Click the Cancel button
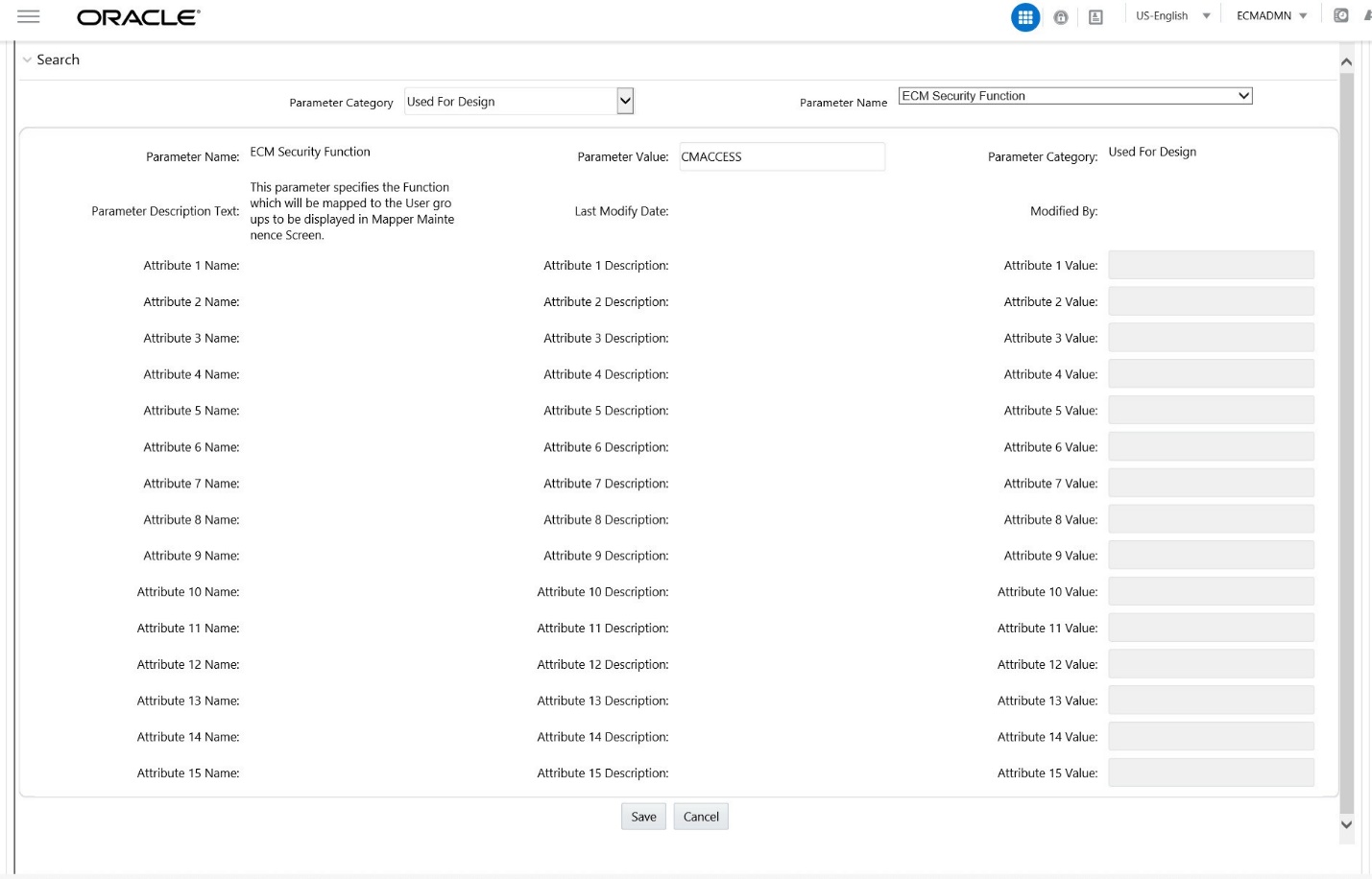1372x879 pixels. 701,817
